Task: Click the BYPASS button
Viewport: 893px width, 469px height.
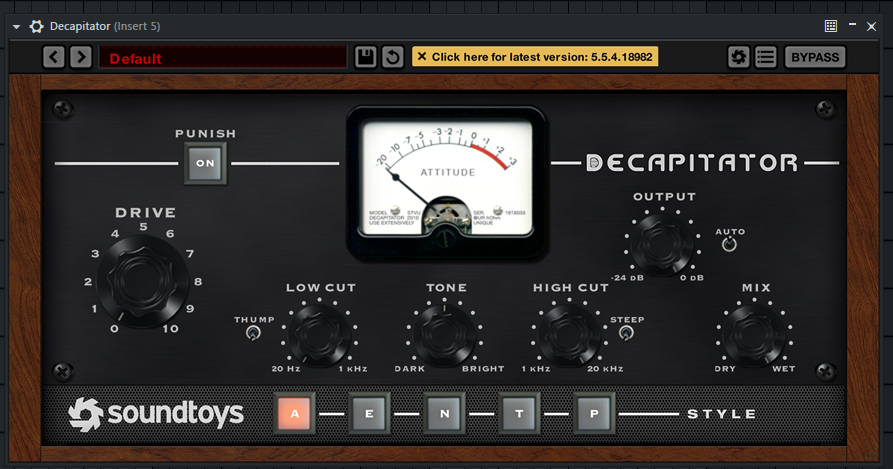Action: (x=815, y=57)
